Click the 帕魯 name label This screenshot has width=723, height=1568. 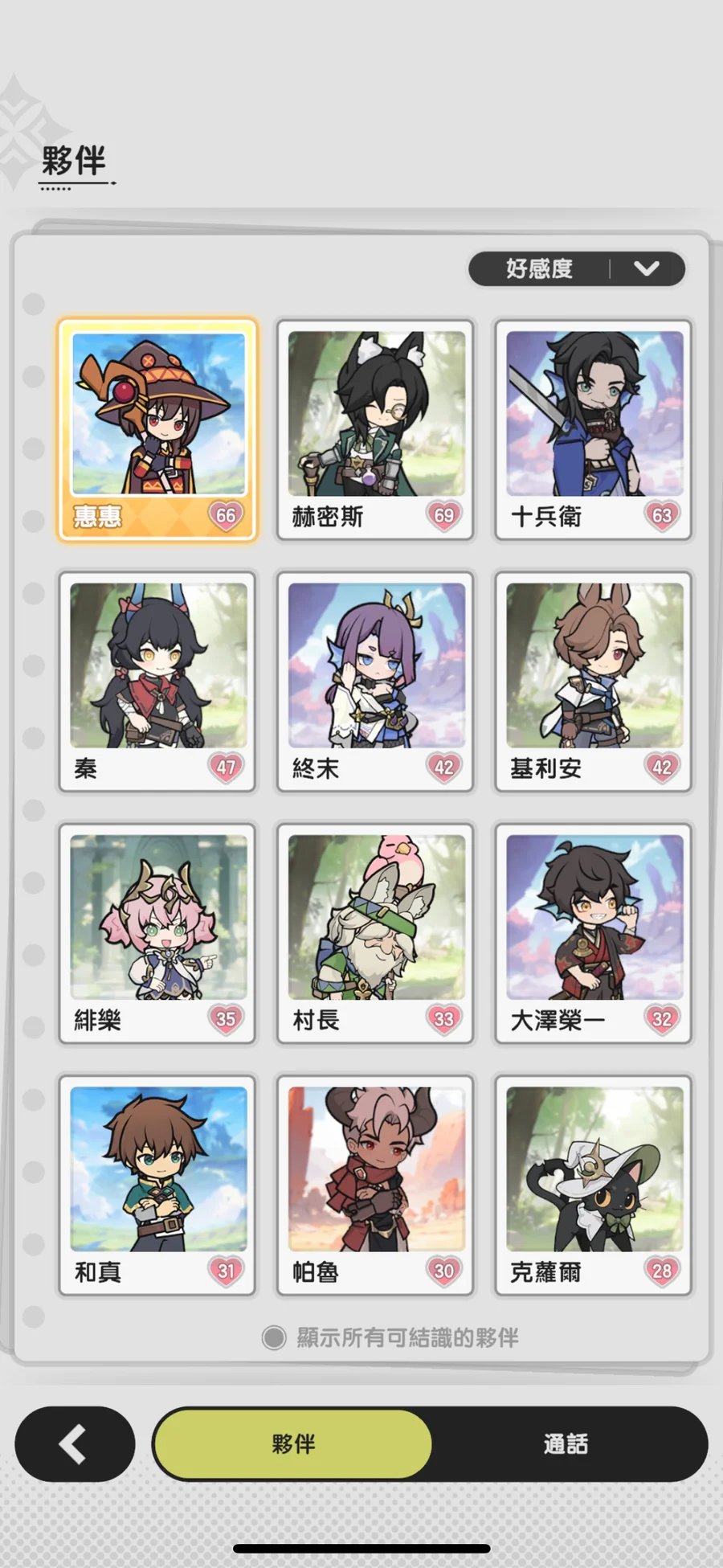click(x=316, y=1272)
